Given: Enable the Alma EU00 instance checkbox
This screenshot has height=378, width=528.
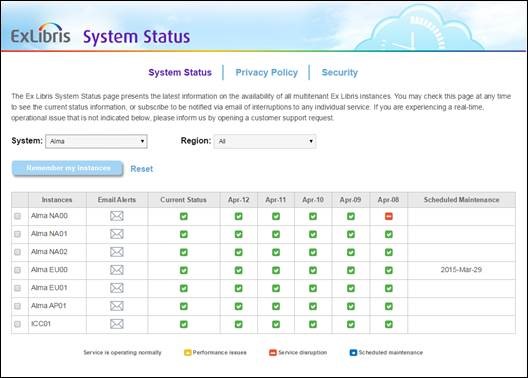Looking at the screenshot, I should (x=18, y=270).
